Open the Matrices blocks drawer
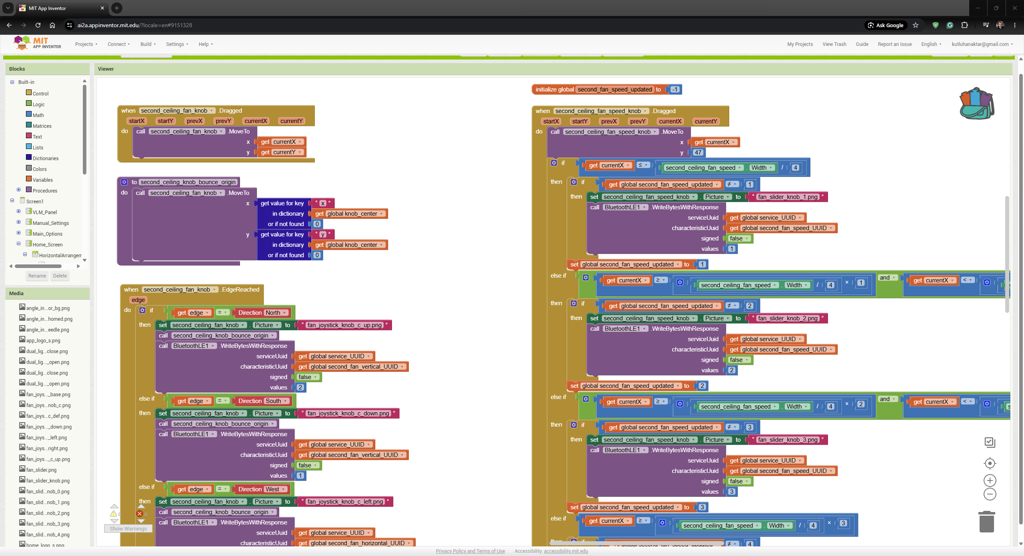This screenshot has width=1024, height=556. coord(39,125)
